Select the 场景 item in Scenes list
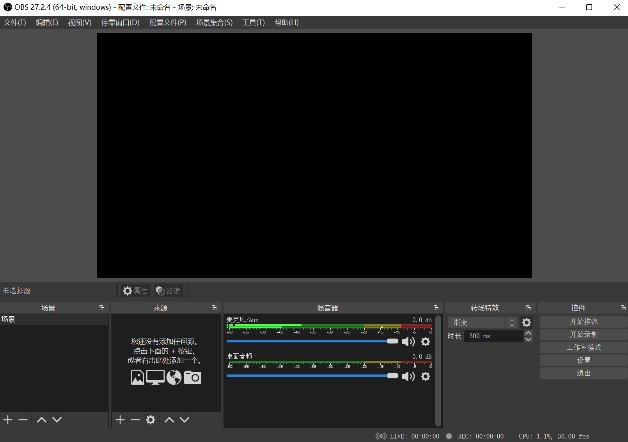The image size is (628, 442). click(x=54, y=319)
